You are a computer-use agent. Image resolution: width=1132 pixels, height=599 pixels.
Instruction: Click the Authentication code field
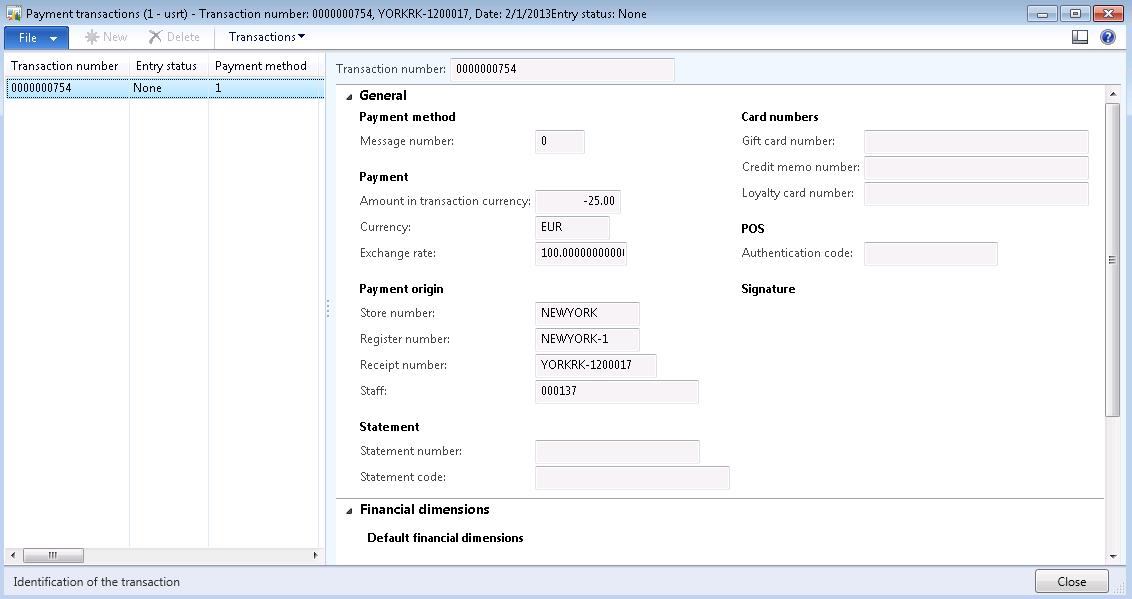coord(931,253)
